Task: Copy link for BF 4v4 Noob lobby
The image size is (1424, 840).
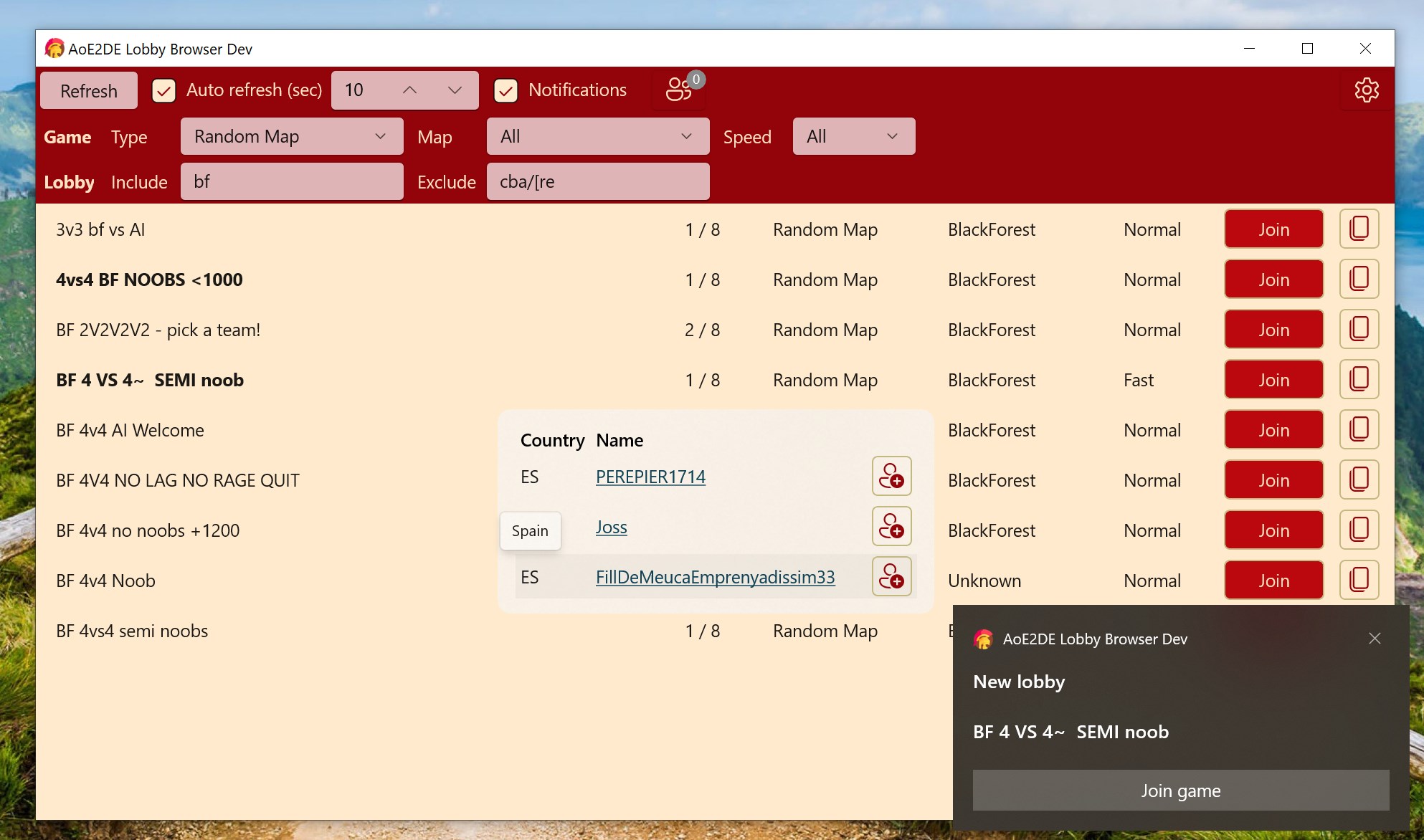Action: coord(1359,581)
